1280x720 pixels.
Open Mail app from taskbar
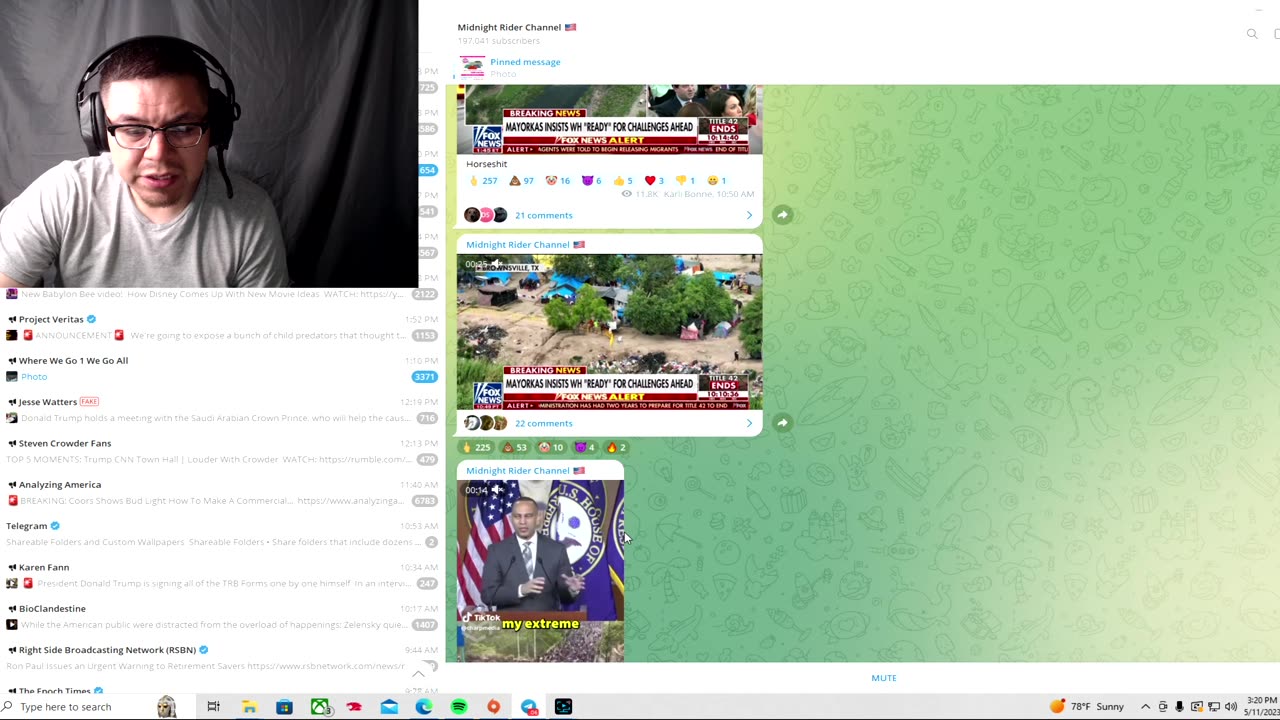pos(389,707)
